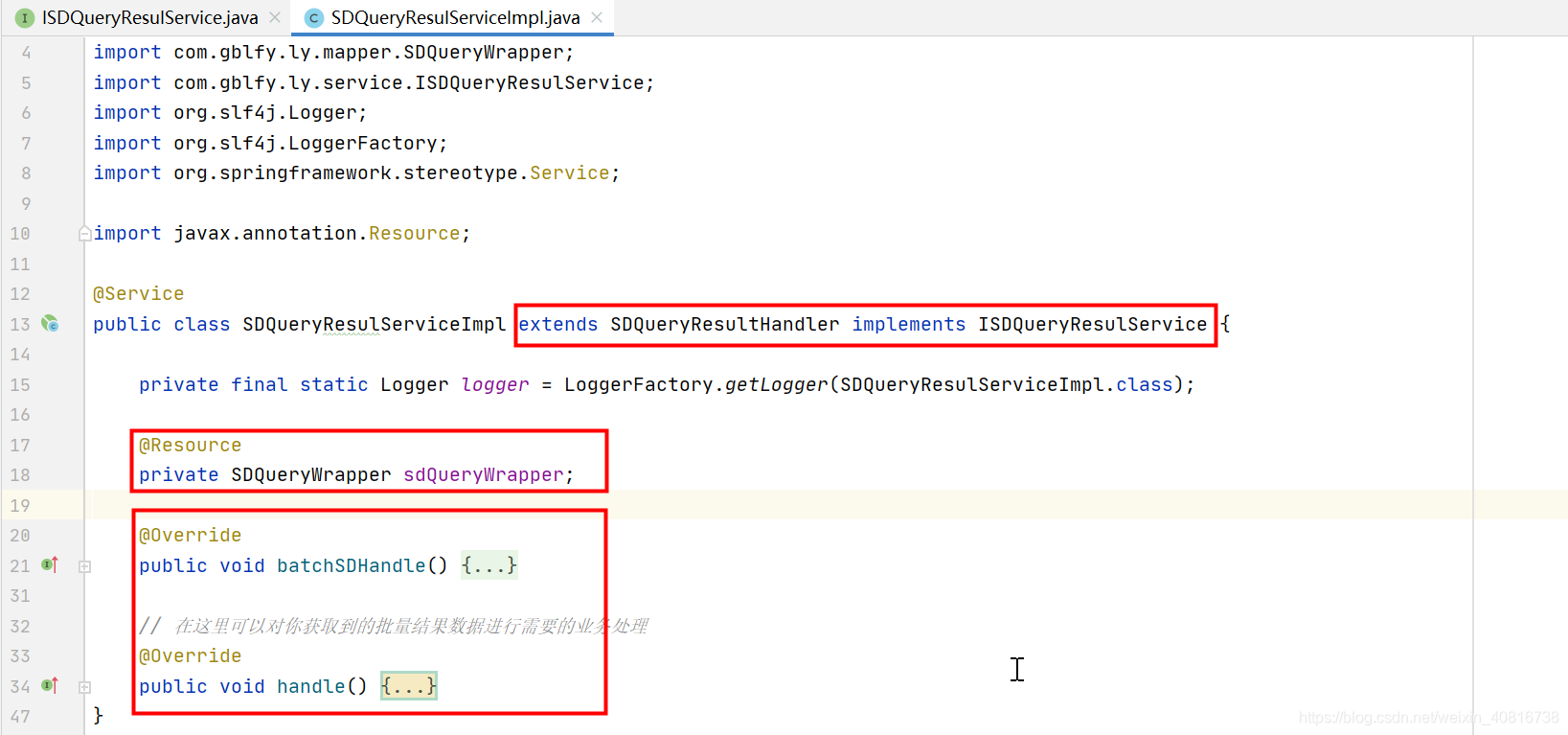
Task: Click line number 13 in the gutter
Action: point(20,324)
